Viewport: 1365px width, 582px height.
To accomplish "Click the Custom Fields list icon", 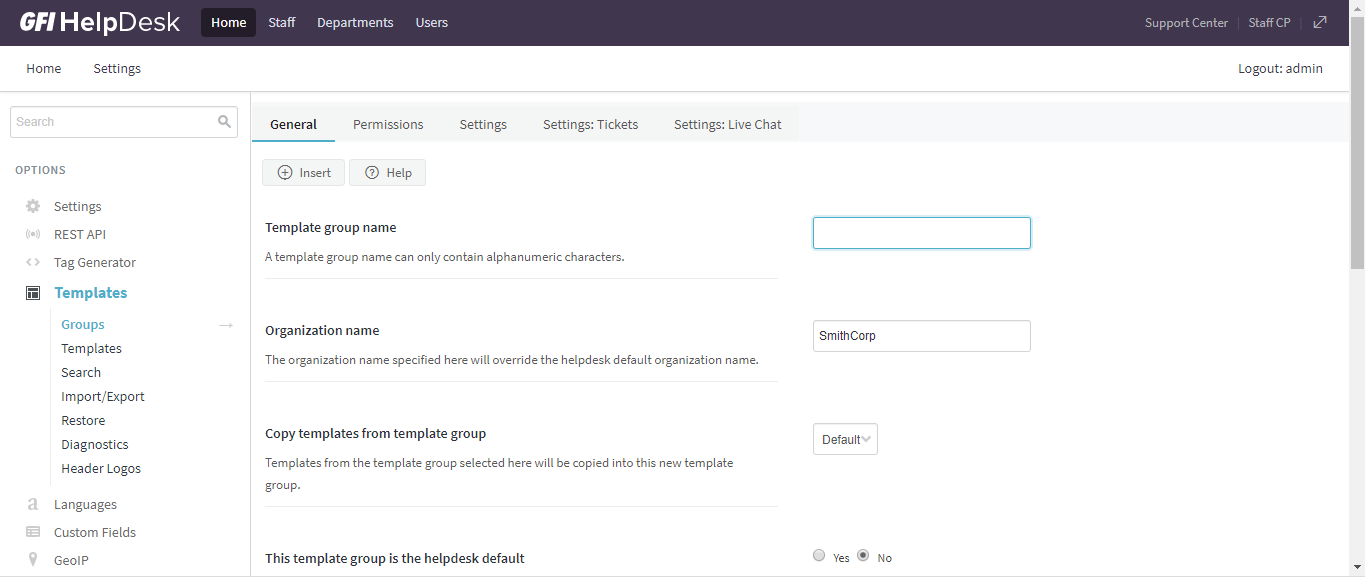I will coord(33,532).
